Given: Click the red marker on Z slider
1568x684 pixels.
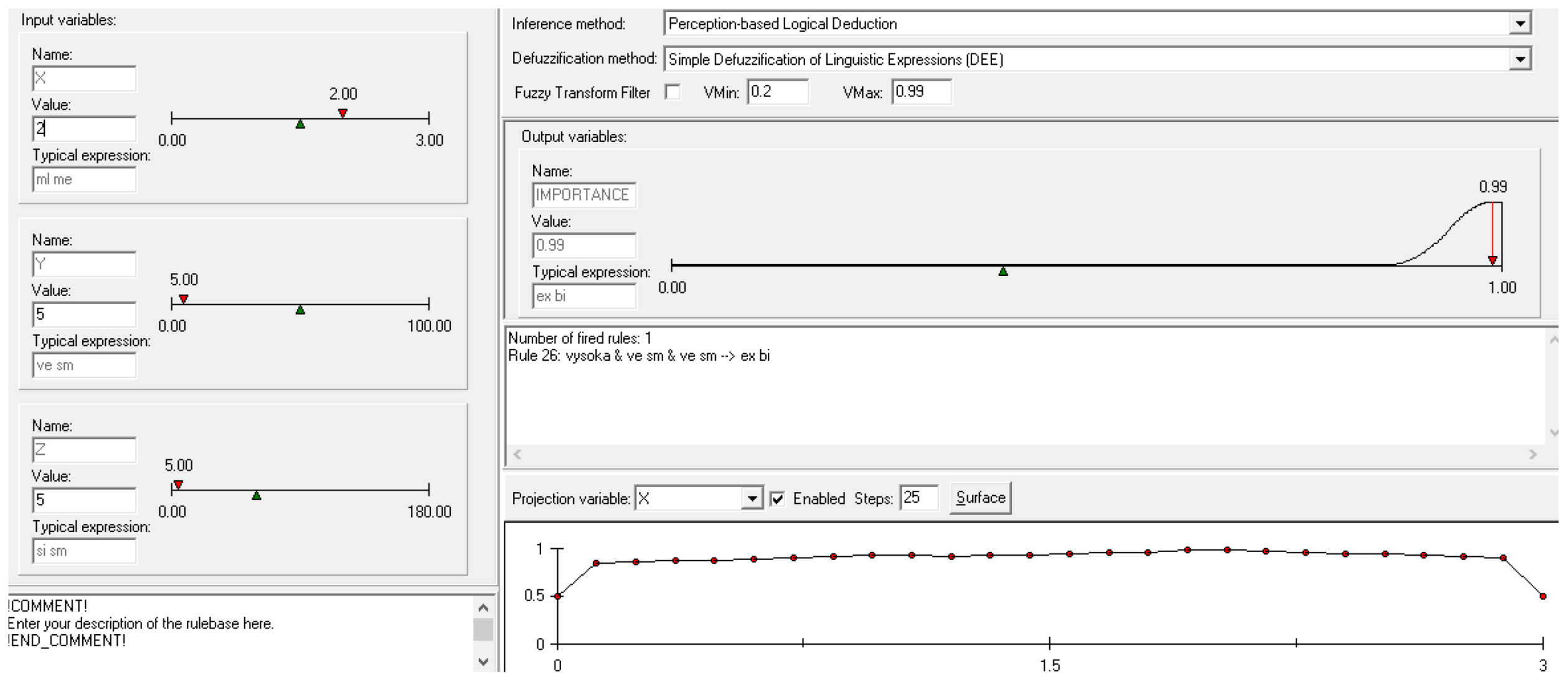Looking at the screenshot, I should click(x=178, y=485).
